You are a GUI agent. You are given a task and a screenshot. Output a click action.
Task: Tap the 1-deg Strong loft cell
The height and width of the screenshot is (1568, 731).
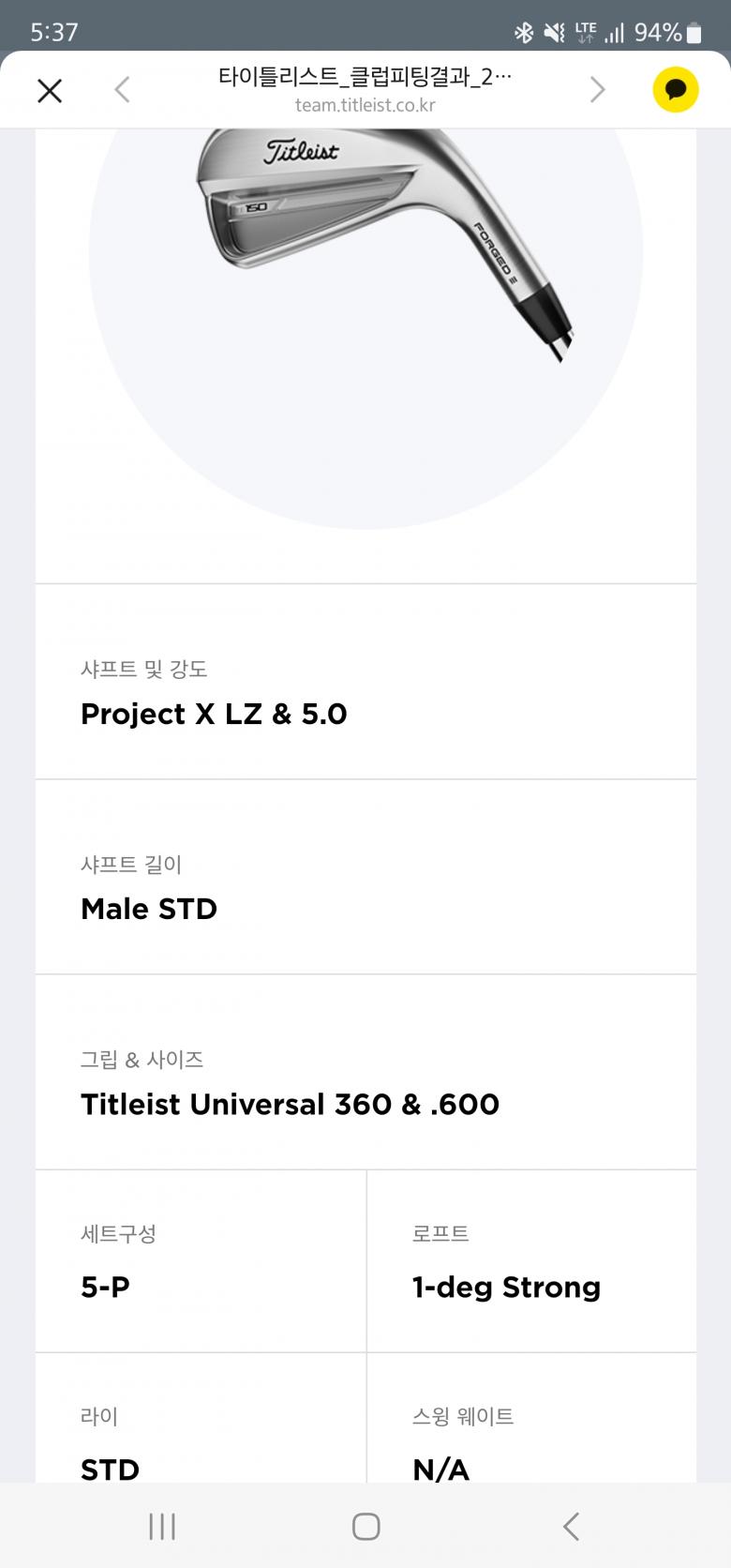[531, 1262]
